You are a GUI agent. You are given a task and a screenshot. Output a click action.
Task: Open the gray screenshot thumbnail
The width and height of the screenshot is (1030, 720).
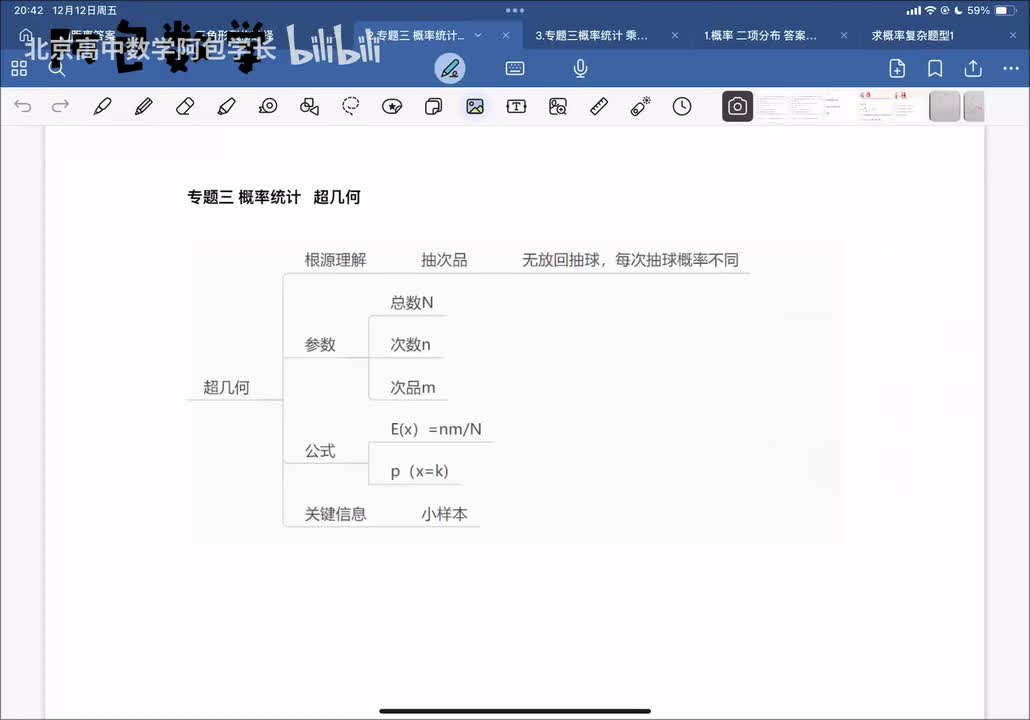(x=945, y=106)
